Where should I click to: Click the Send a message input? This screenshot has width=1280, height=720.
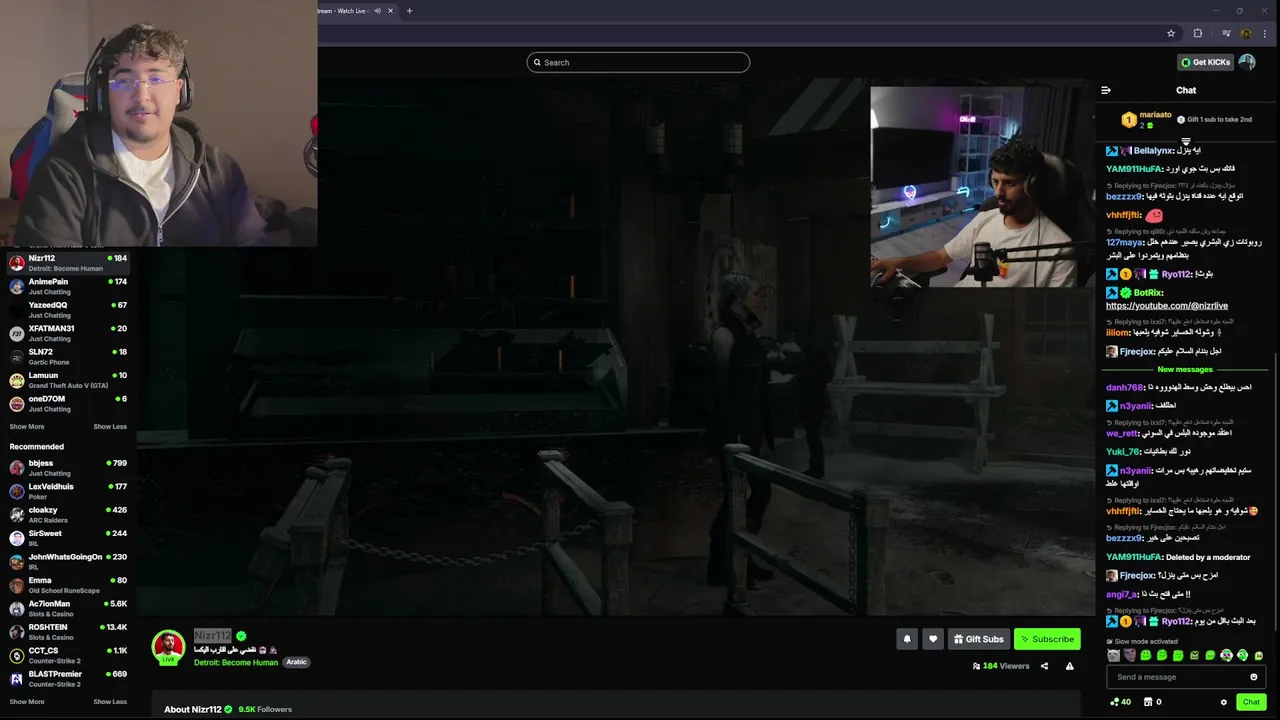1184,677
